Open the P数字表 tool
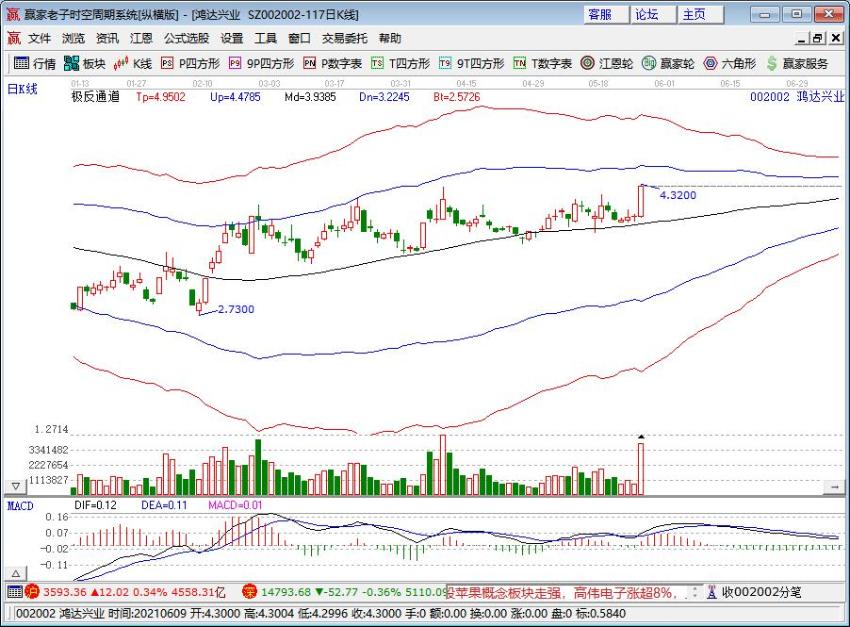The width and height of the screenshot is (850, 627). pos(332,63)
